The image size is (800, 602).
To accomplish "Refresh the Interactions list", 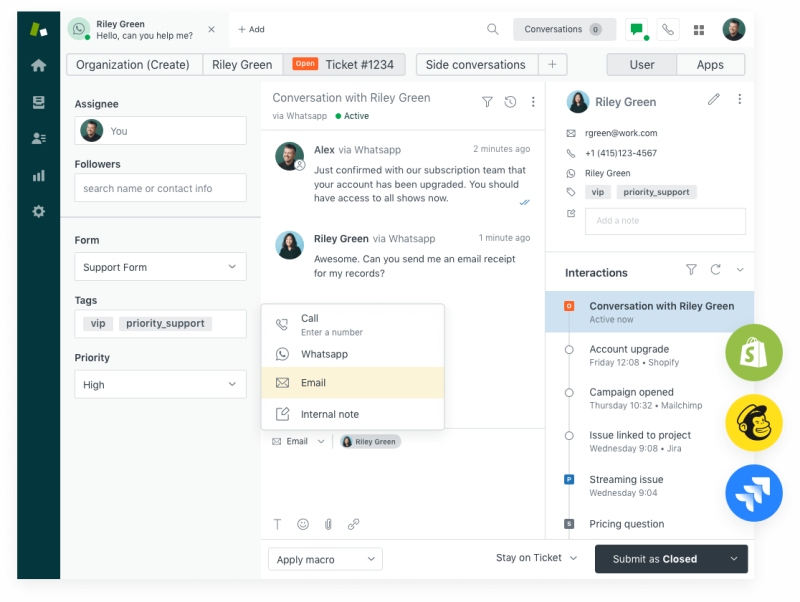I will (716, 269).
